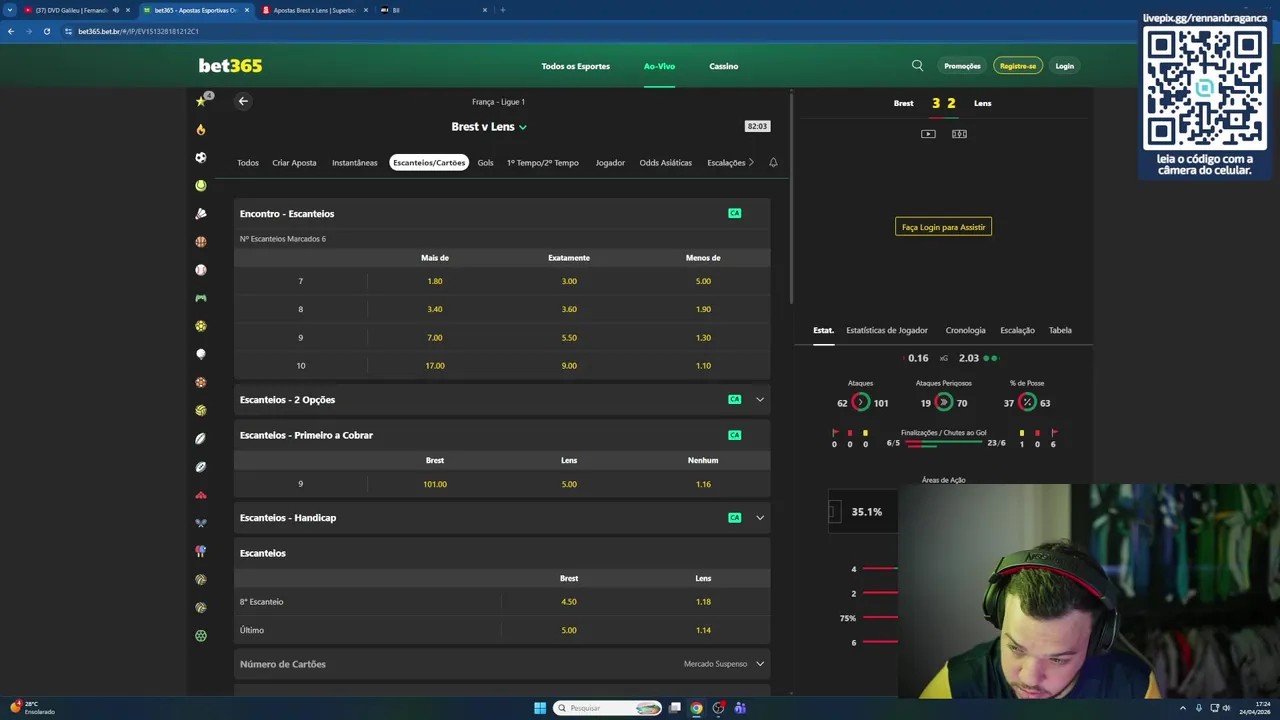
Task: Click Faça Login para Assistir
Action: 943,227
